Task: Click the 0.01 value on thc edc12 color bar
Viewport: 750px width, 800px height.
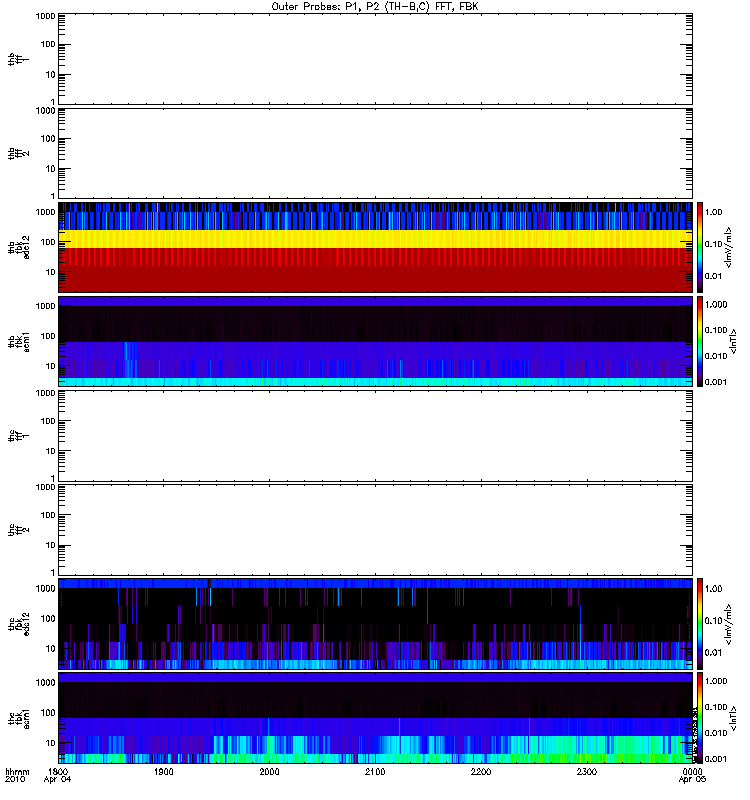Action: pyautogui.click(x=713, y=653)
